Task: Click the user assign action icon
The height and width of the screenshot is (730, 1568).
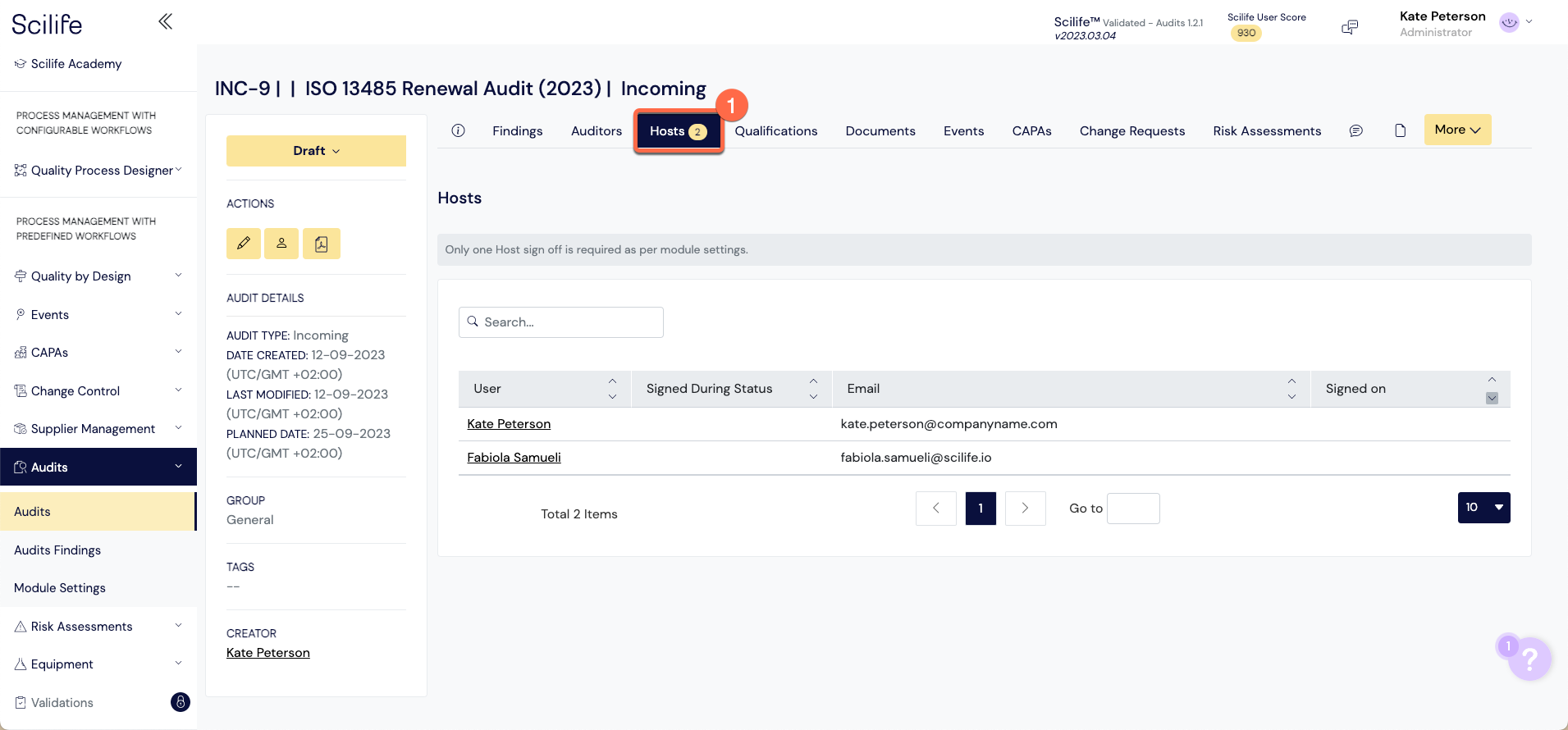Action: tap(281, 244)
